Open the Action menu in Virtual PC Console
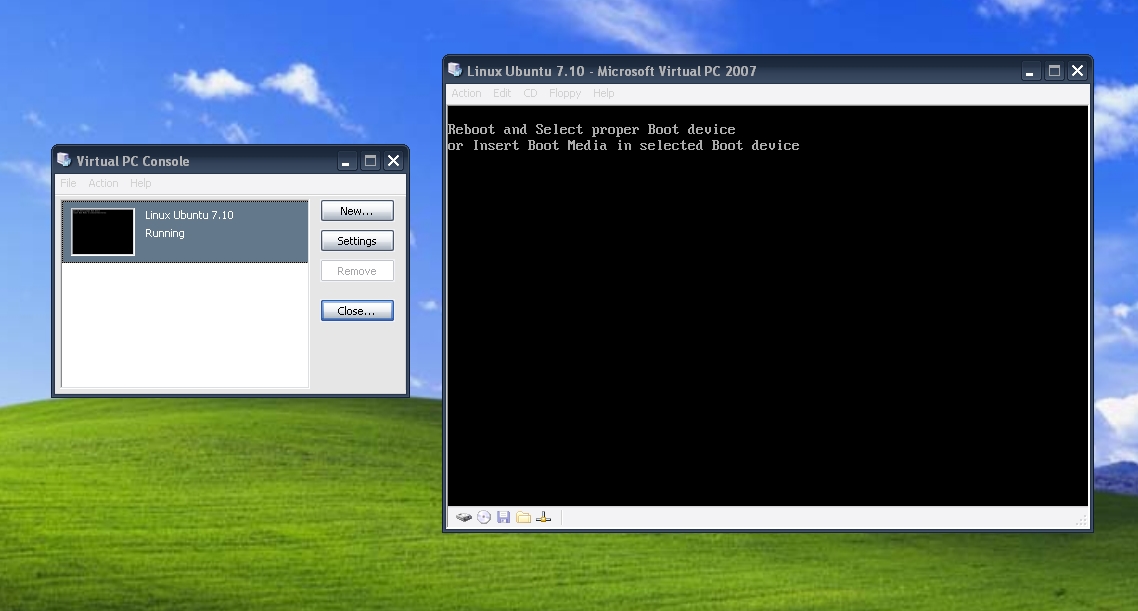The image size is (1138, 611). point(103,183)
